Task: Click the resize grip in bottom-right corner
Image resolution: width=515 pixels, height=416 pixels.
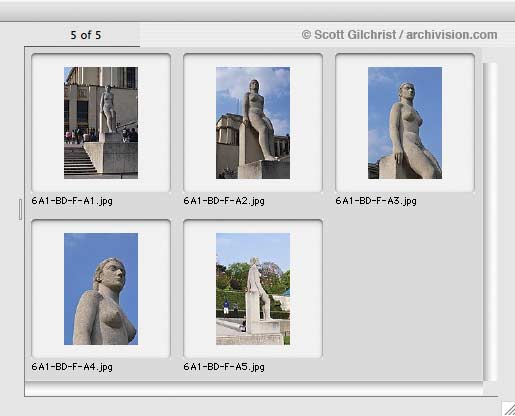Action: [509, 409]
